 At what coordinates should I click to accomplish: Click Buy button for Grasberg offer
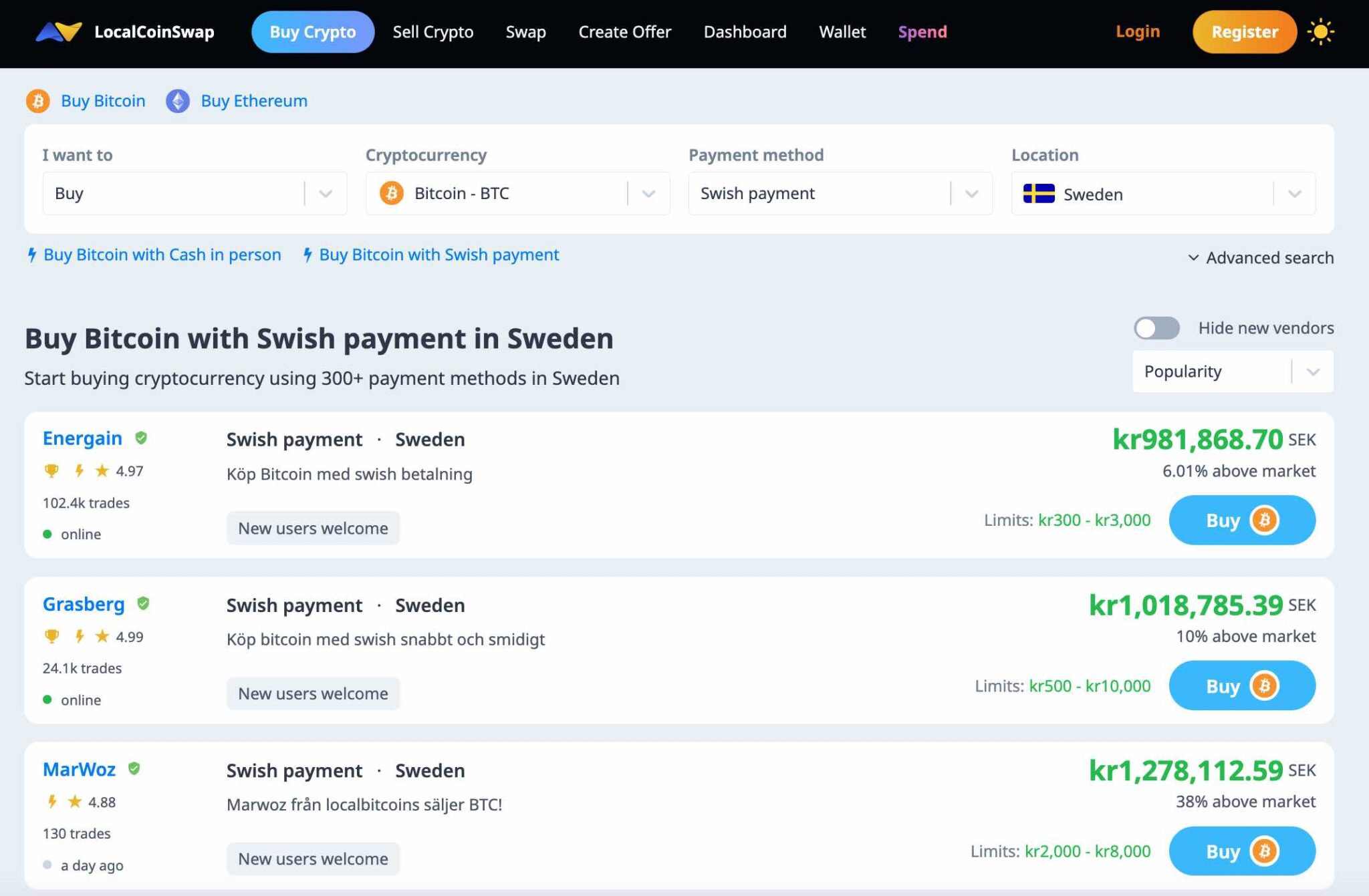coord(1241,686)
